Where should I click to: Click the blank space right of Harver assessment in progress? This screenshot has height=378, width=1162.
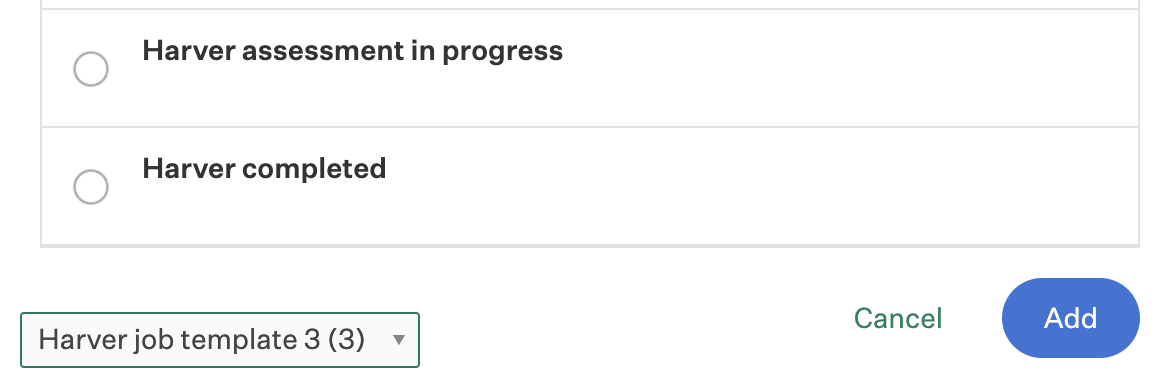(850, 68)
